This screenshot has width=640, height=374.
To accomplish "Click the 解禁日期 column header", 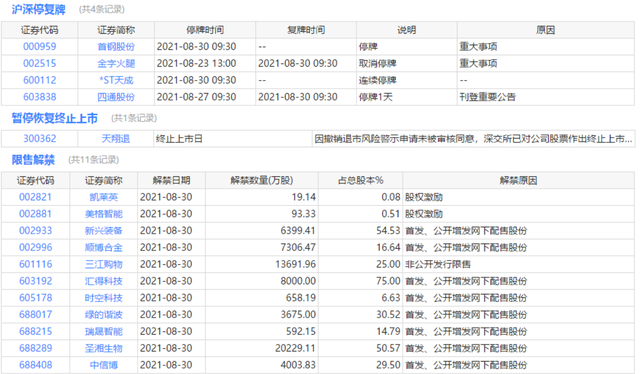I will 171,180.
